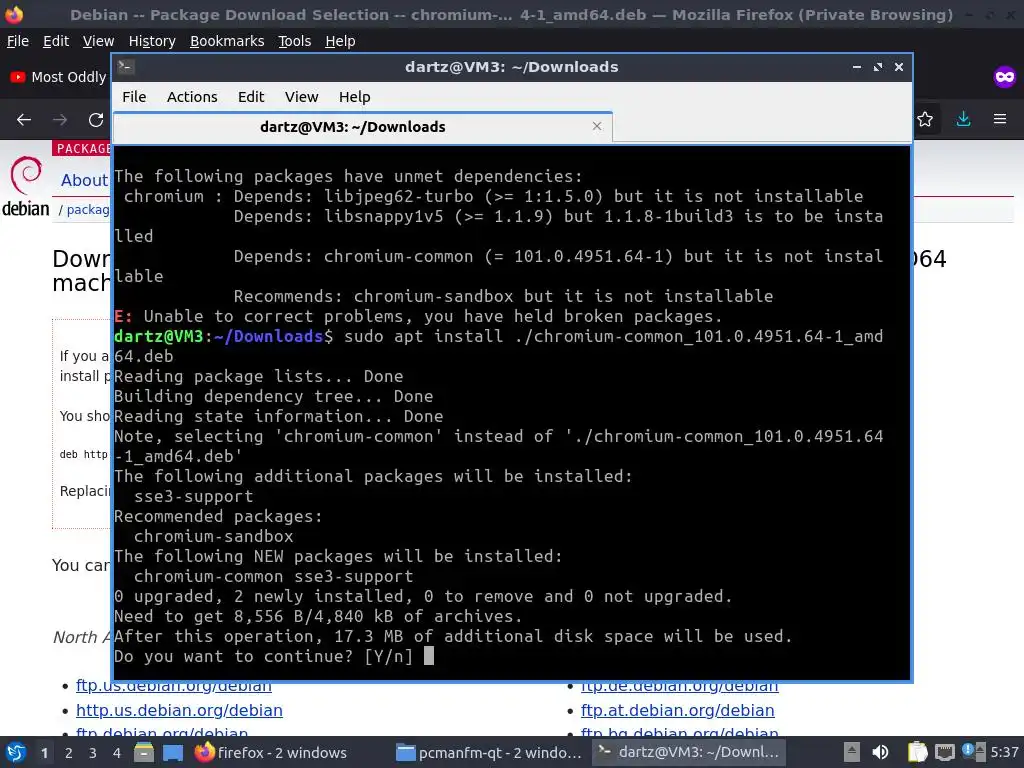Viewport: 1024px width, 768px height.
Task: Click 'chromium-sandbox' under Recommended packages
Action: click(214, 536)
